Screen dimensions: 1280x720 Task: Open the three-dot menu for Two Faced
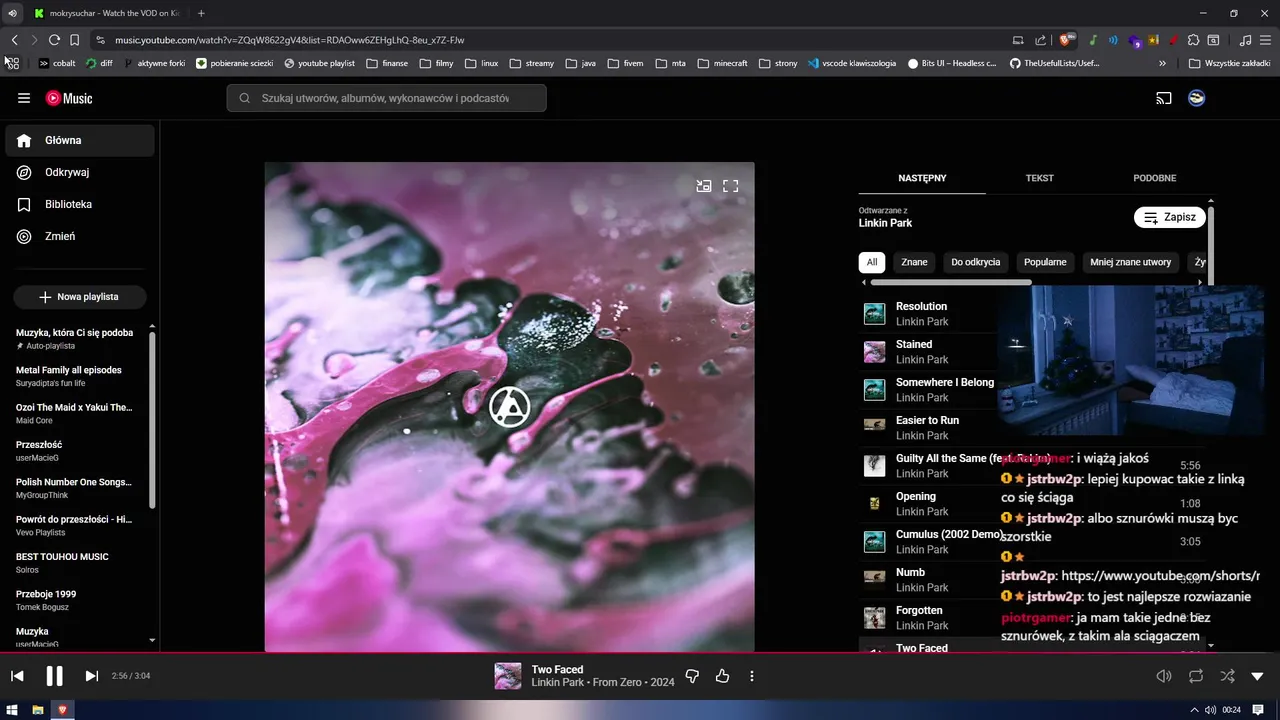(x=752, y=677)
